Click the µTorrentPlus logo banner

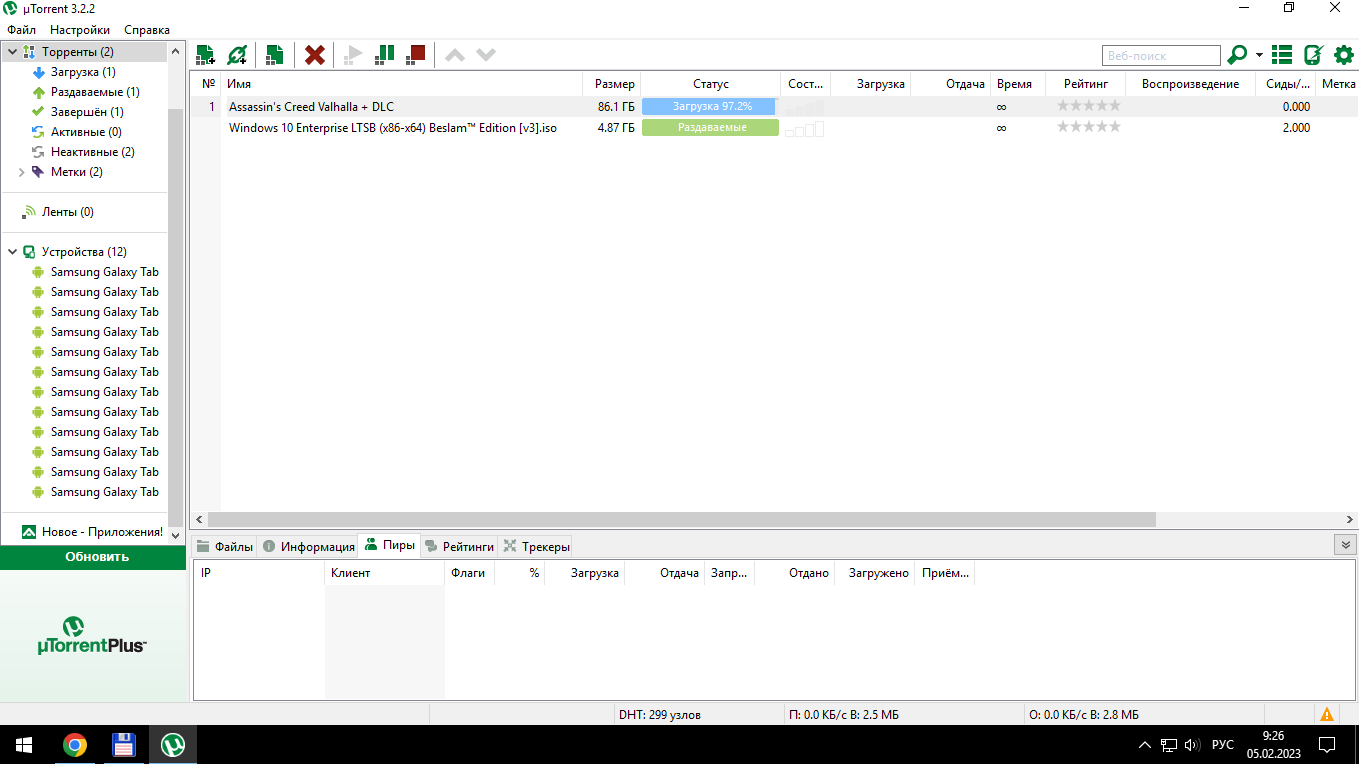pyautogui.click(x=92, y=636)
